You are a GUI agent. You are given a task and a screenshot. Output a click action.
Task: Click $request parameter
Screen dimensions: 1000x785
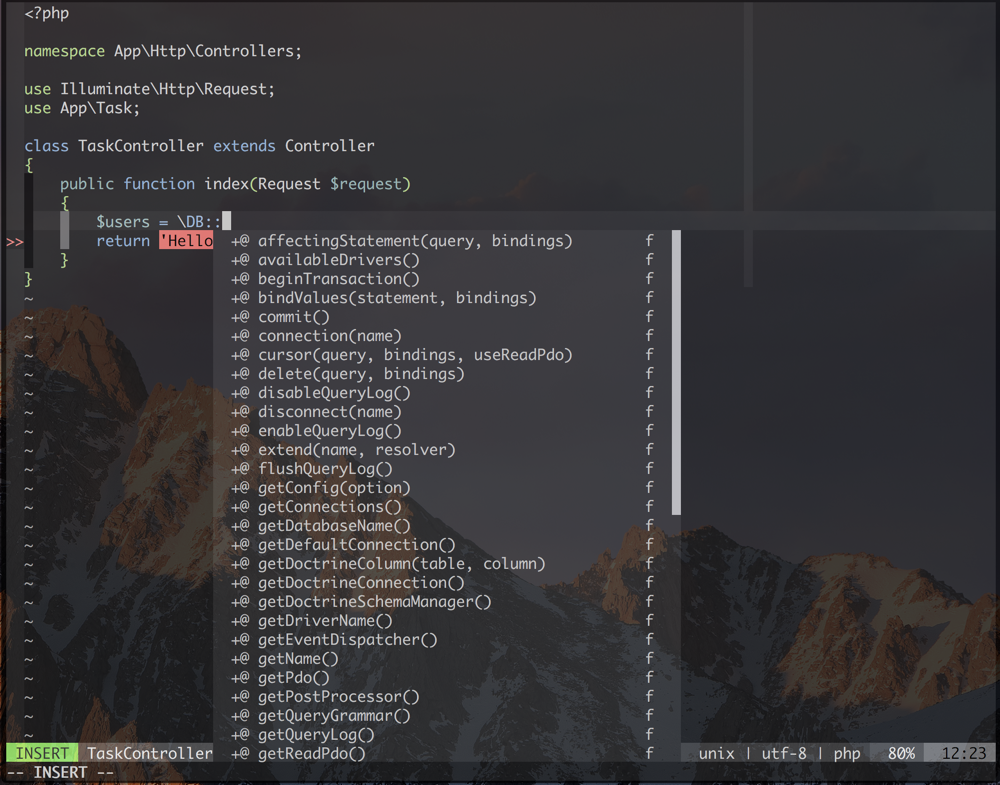click(x=366, y=184)
